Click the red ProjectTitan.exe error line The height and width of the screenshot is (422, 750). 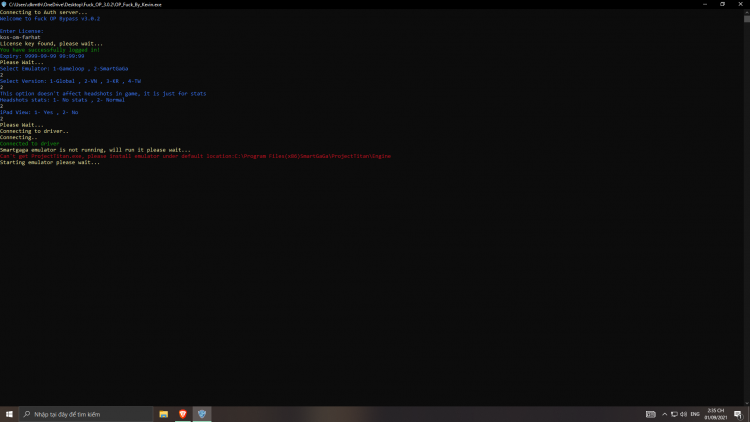point(195,156)
